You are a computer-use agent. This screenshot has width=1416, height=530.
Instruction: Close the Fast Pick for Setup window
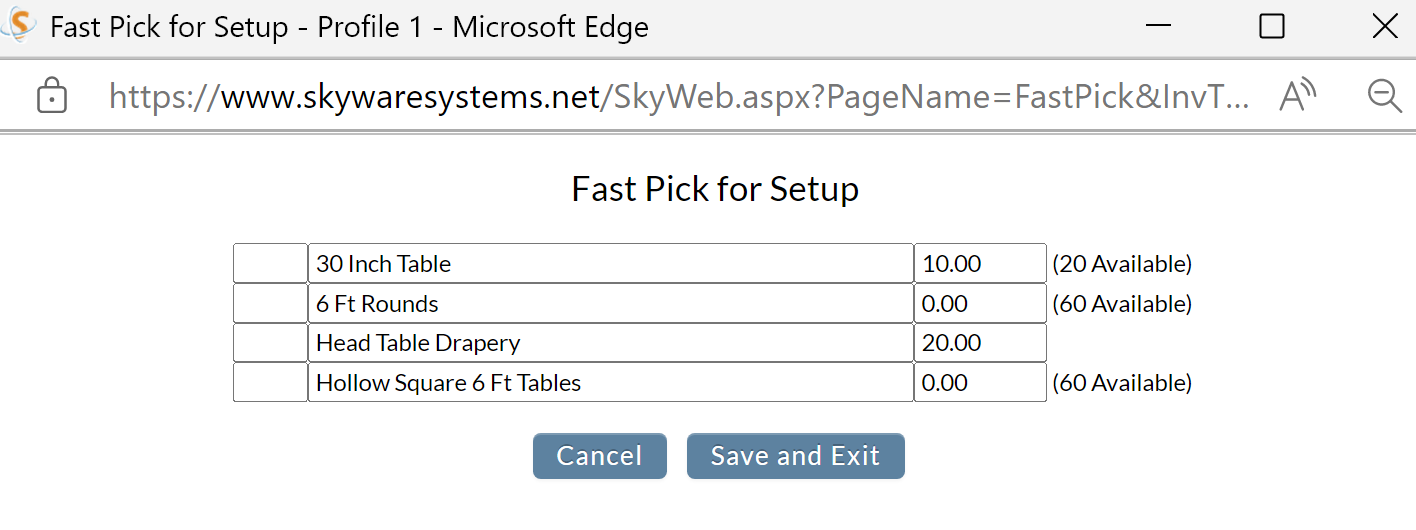click(1385, 26)
